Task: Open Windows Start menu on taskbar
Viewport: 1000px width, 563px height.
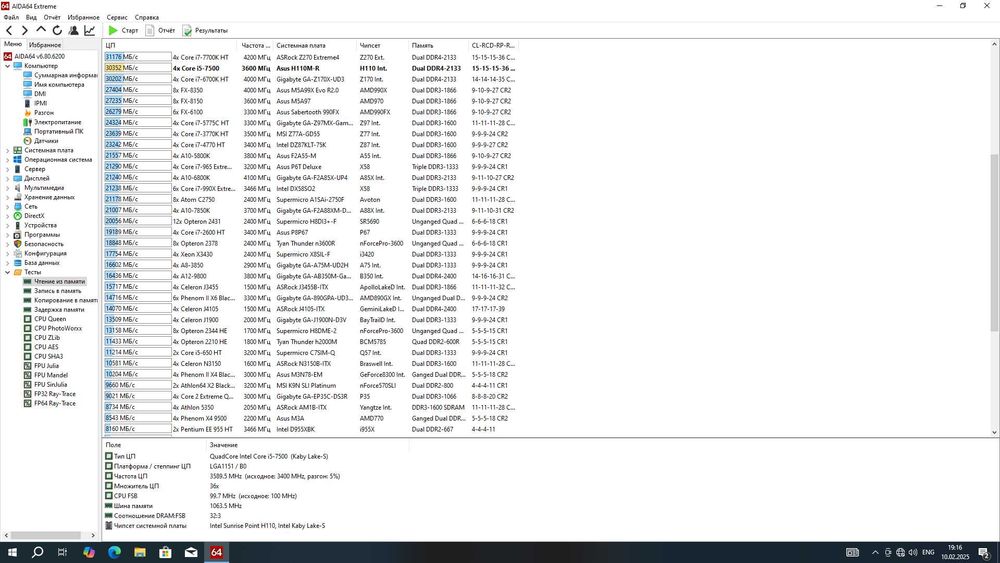Action: (x=11, y=552)
